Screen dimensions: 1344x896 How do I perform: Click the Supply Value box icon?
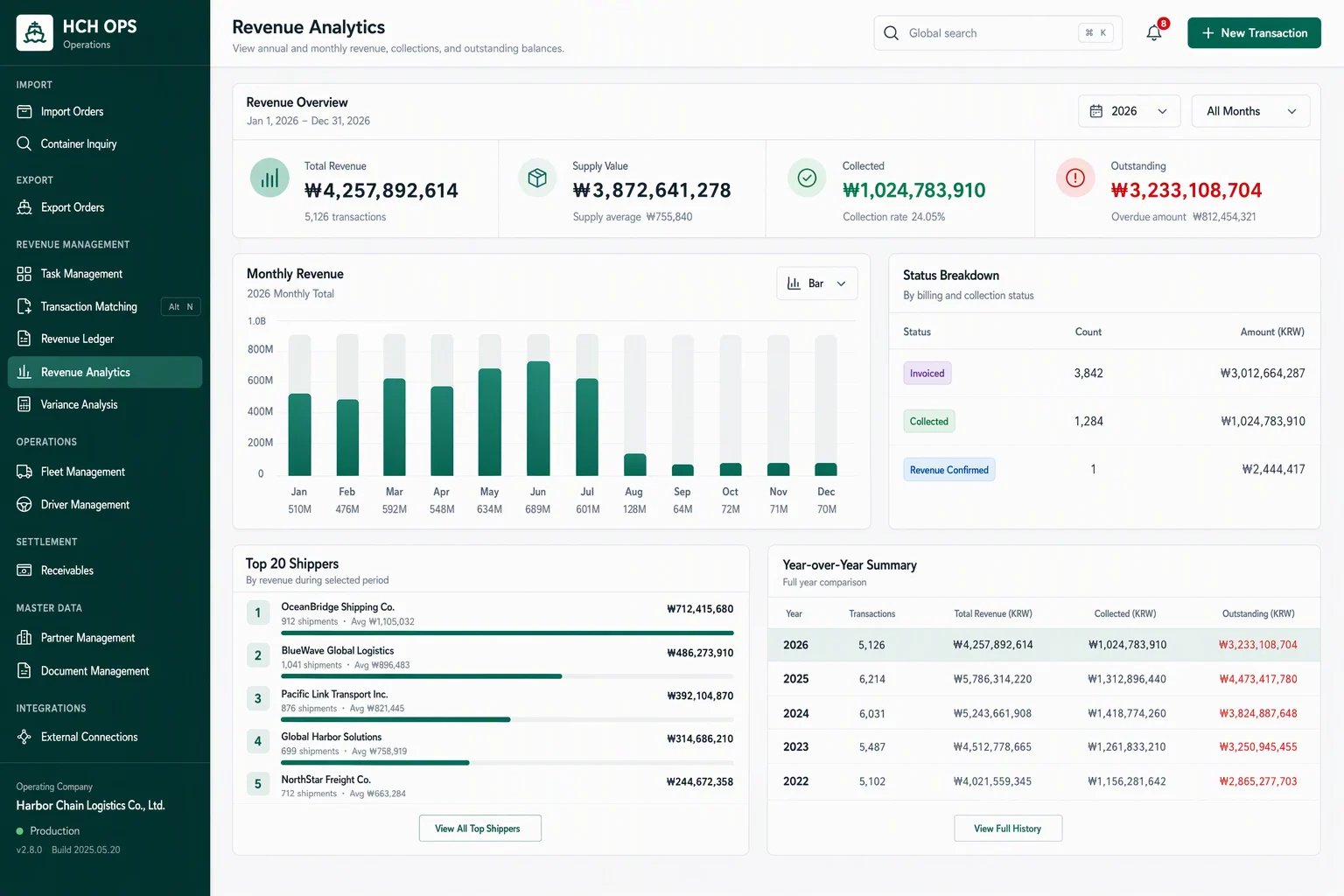(x=537, y=178)
